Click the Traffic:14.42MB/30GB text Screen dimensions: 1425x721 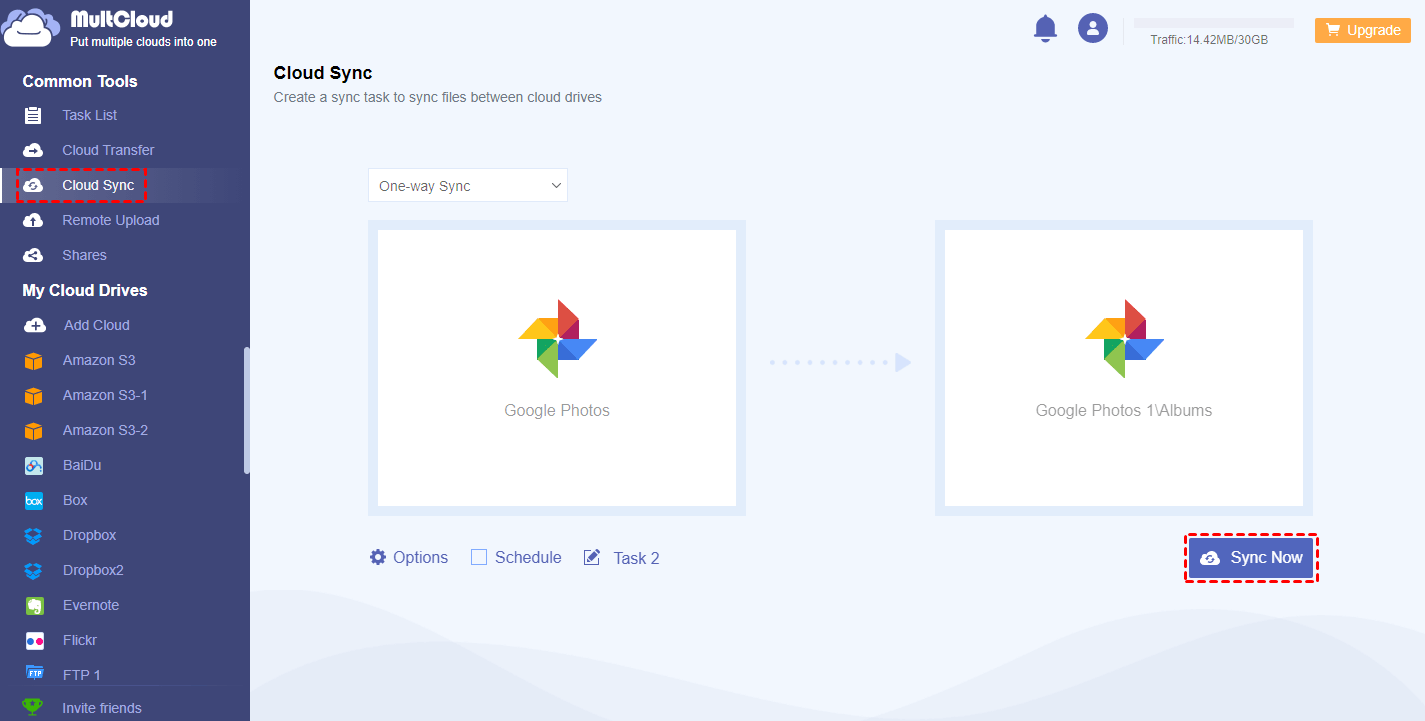tap(1209, 40)
